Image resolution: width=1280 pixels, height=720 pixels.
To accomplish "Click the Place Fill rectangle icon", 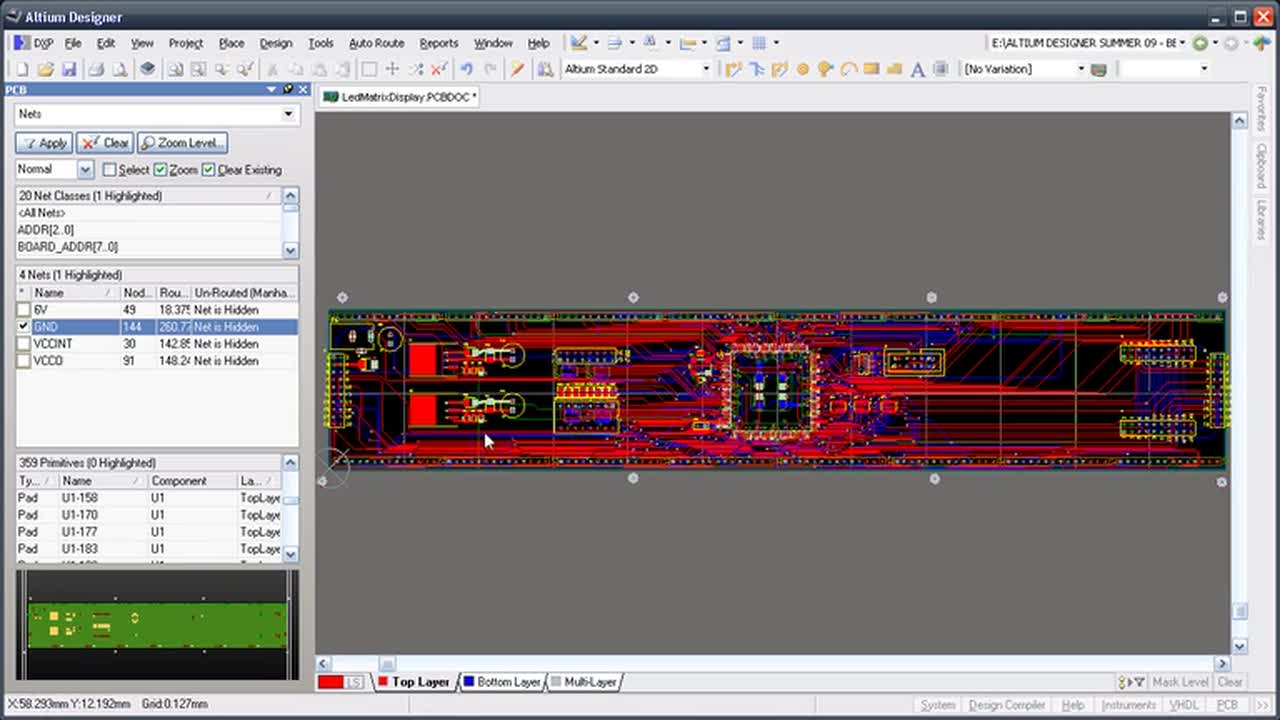I will click(x=871, y=69).
